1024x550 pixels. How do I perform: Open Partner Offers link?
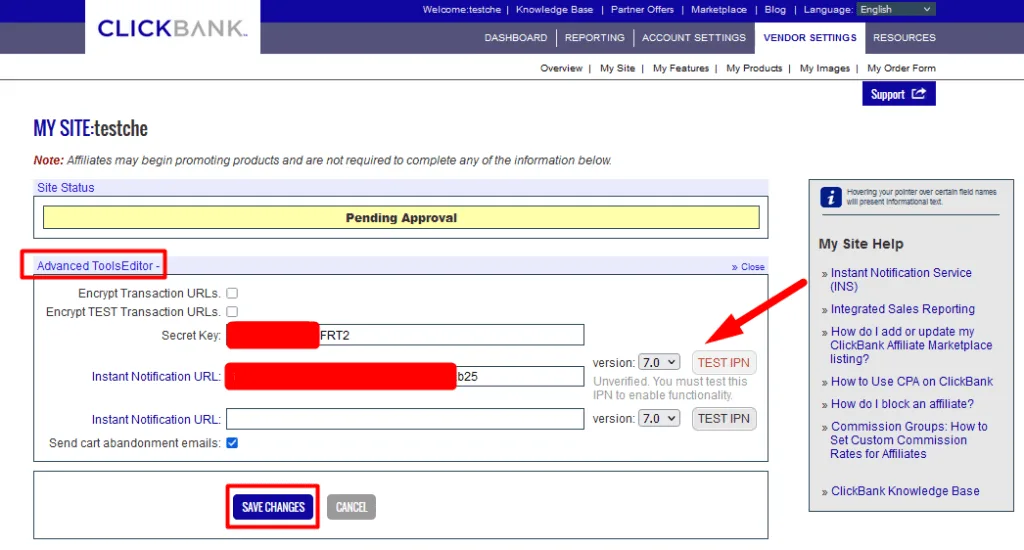642,9
